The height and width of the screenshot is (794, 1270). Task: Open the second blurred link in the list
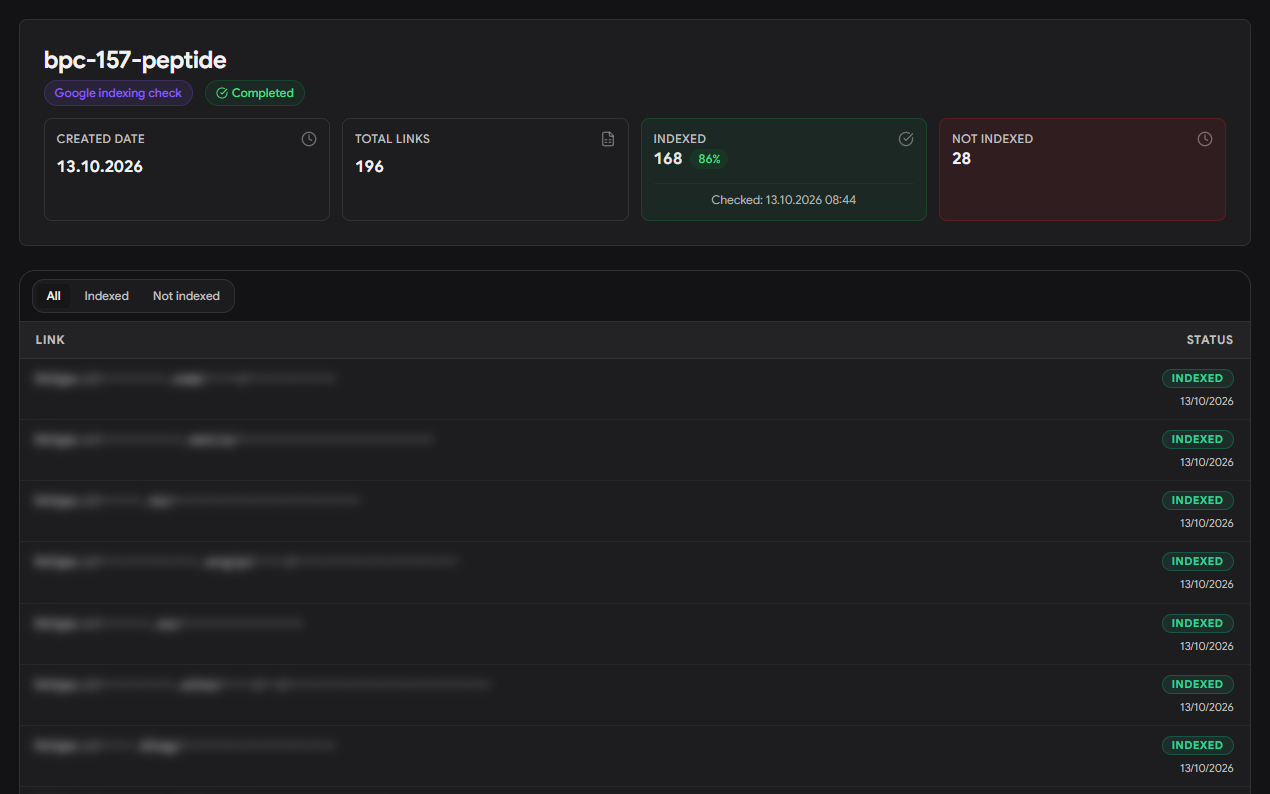(234, 439)
